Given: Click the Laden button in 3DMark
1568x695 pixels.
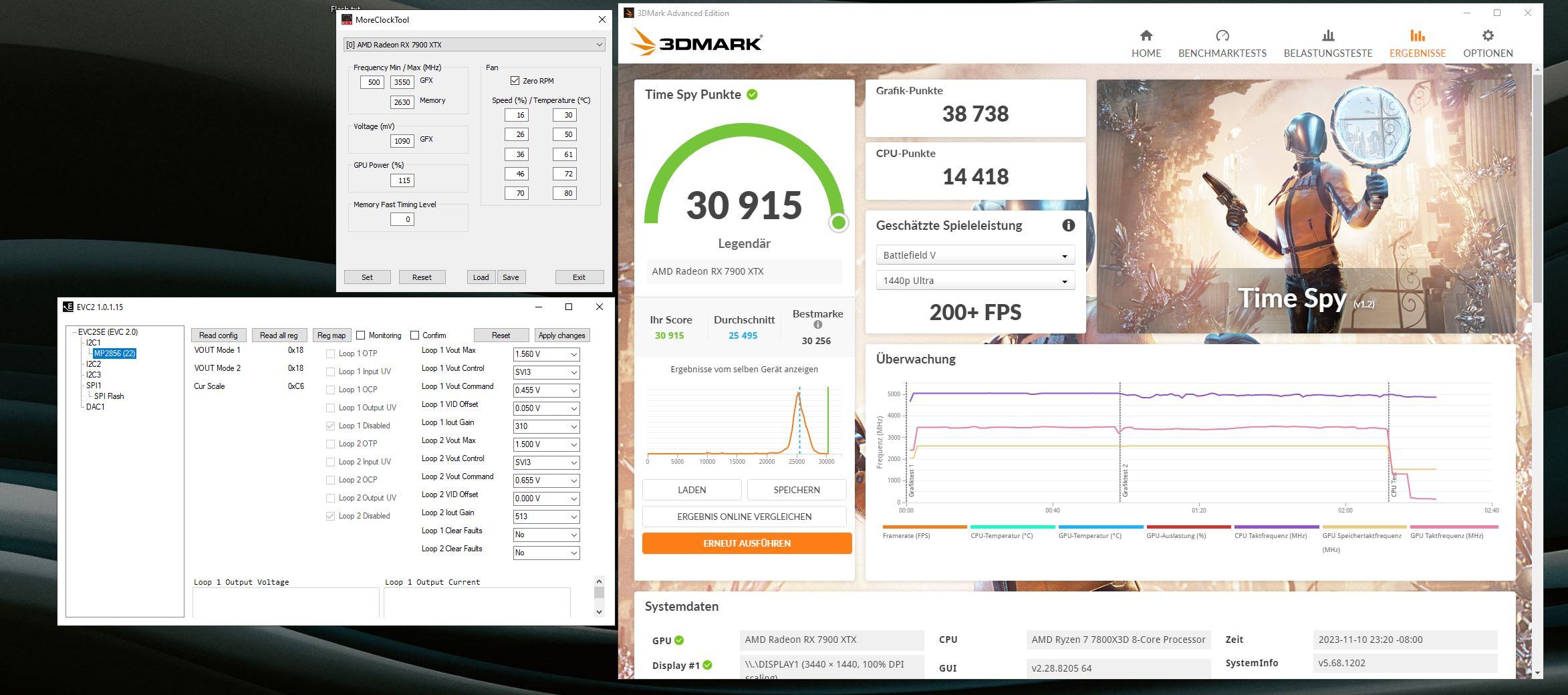Looking at the screenshot, I should pyautogui.click(x=692, y=490).
